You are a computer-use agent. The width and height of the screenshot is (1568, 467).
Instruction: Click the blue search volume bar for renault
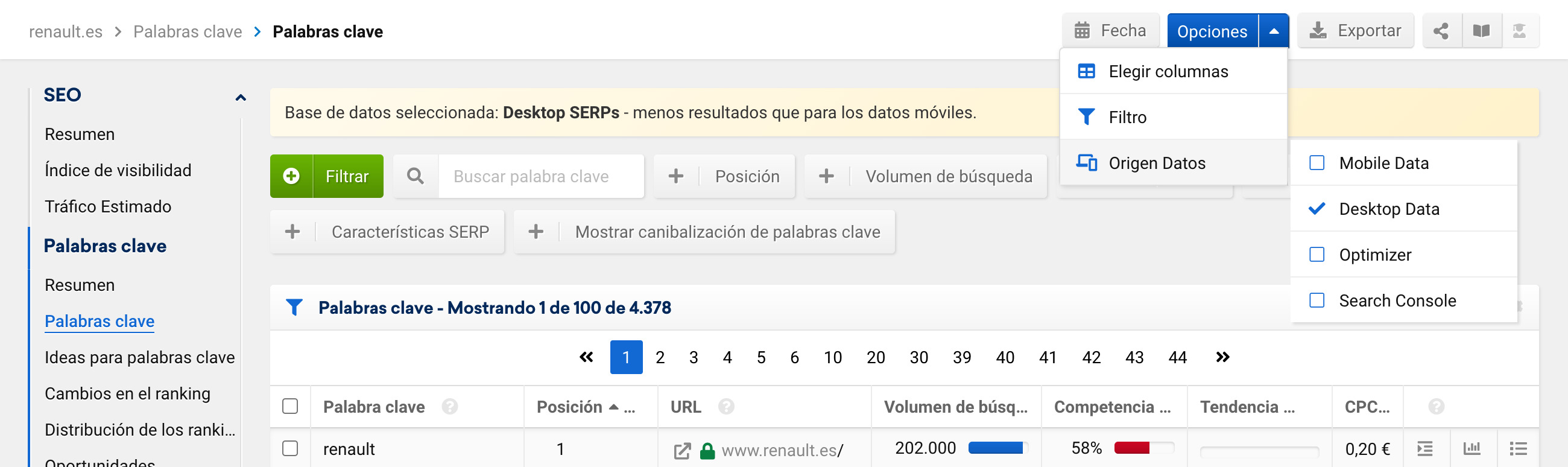pos(995,448)
